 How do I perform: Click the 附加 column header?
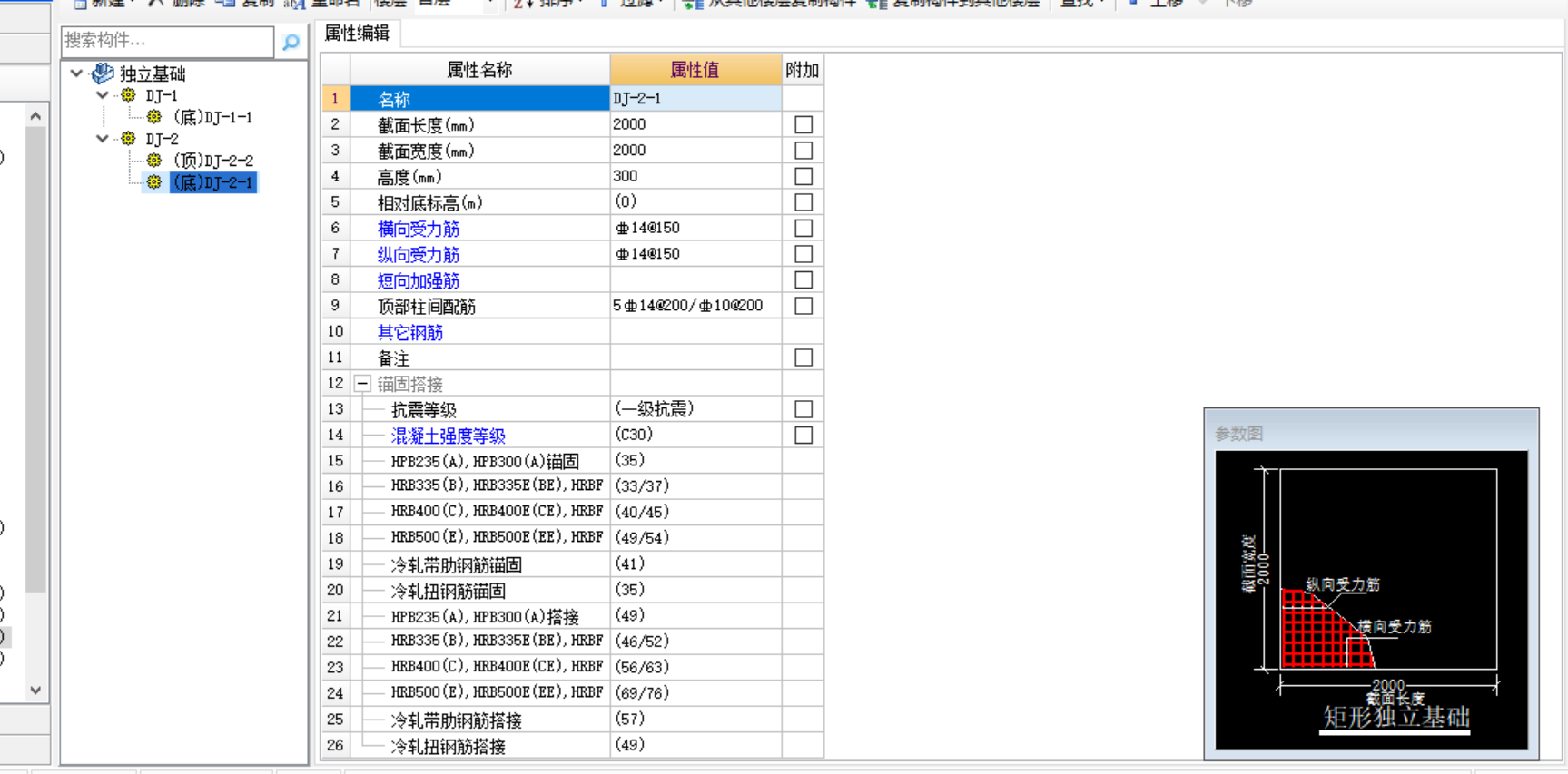pyautogui.click(x=803, y=70)
